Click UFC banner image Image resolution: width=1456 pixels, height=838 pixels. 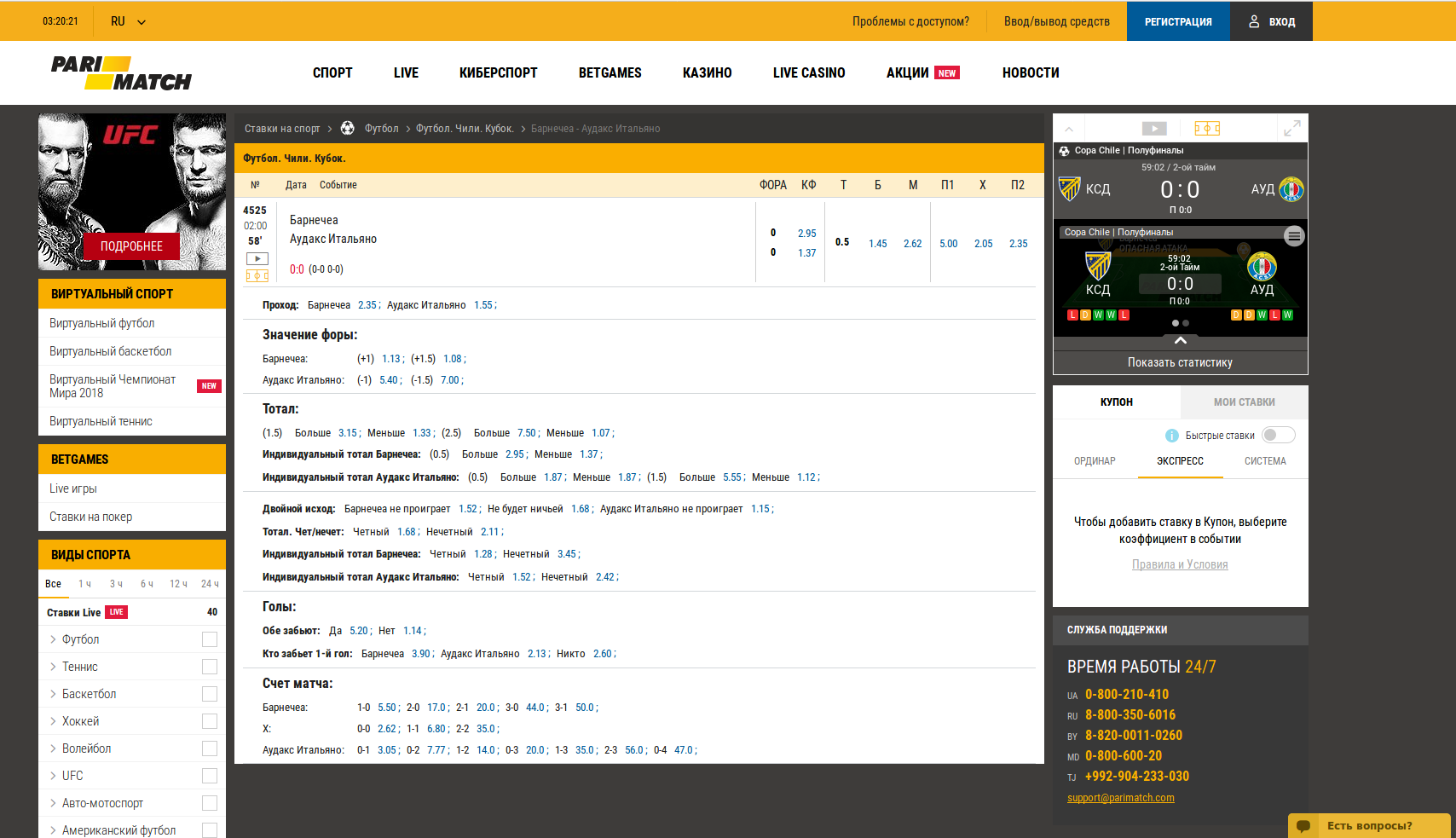pyautogui.click(x=132, y=192)
